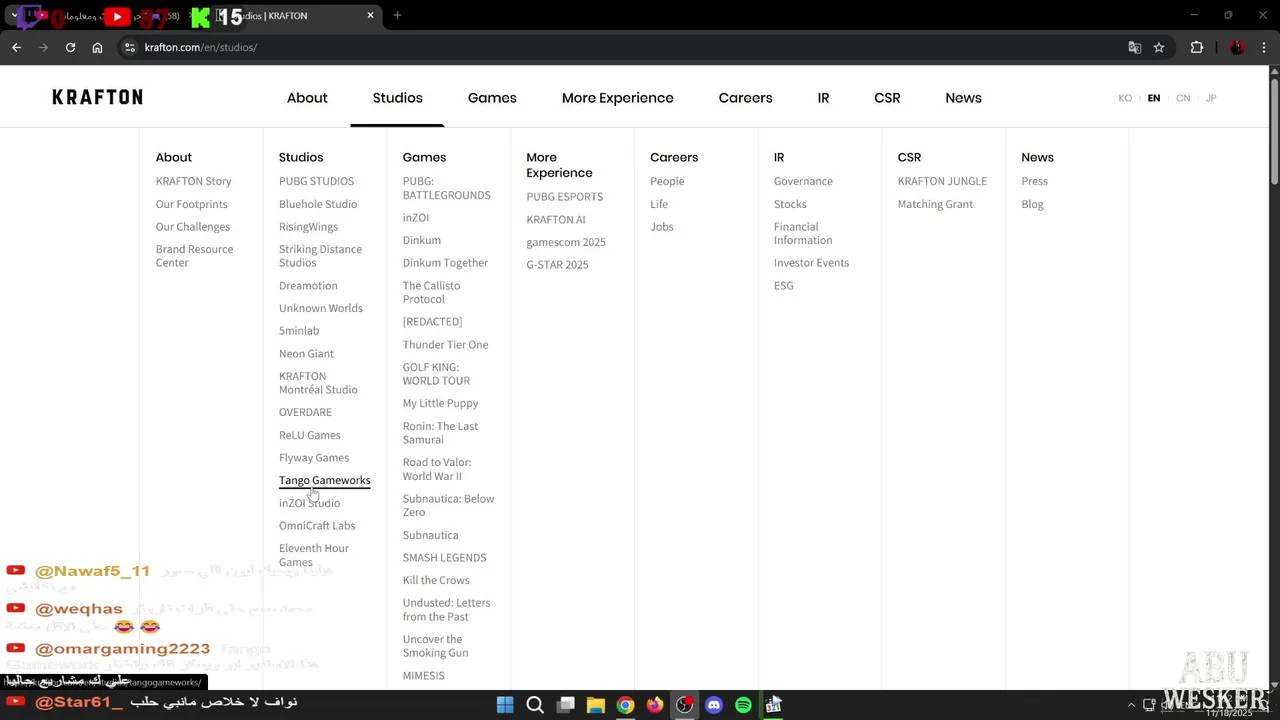Open More Experience in the top navigation
The width and height of the screenshot is (1280, 720).
(x=617, y=98)
